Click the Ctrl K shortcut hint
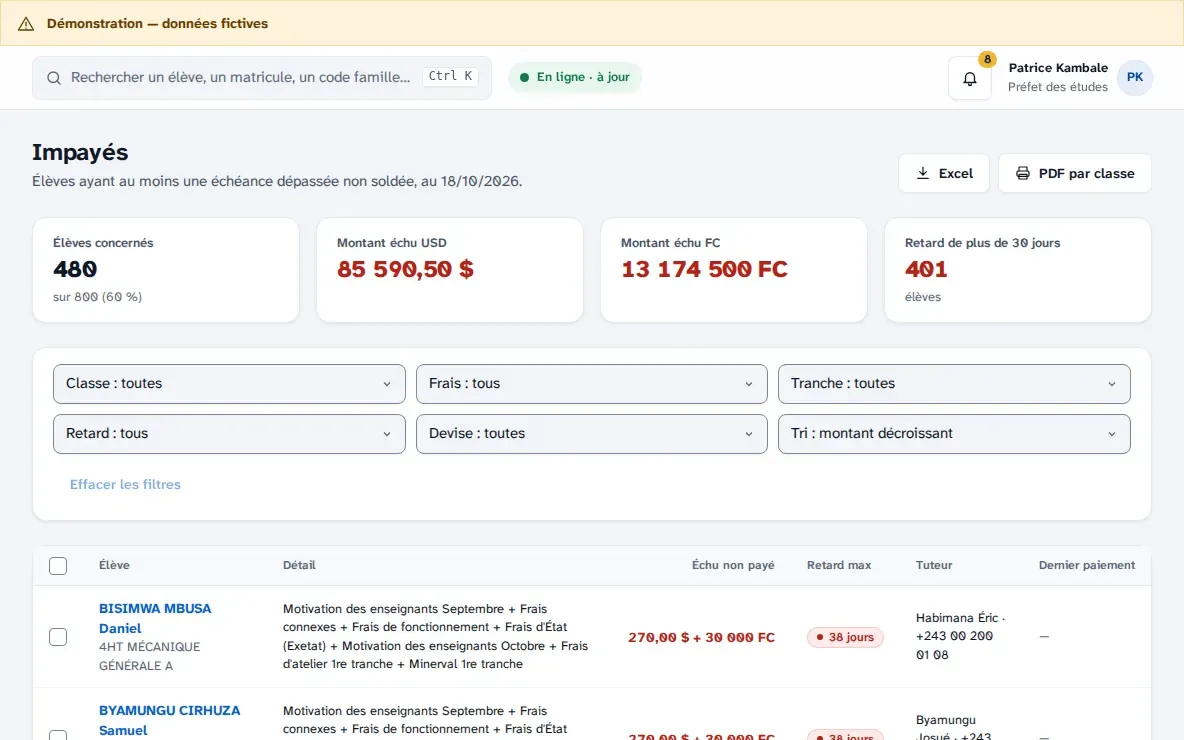Image resolution: width=1184 pixels, height=740 pixels. (450, 76)
